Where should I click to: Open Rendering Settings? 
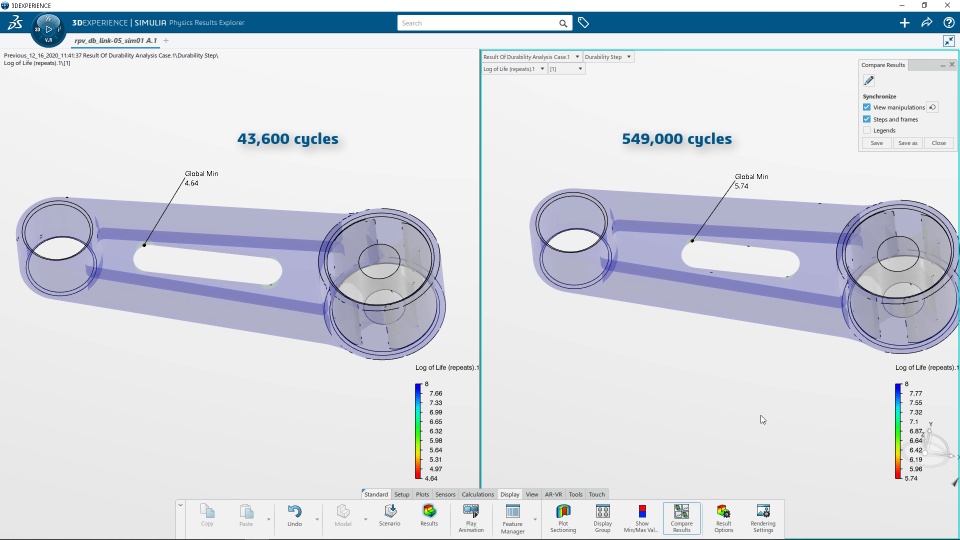coord(763,518)
